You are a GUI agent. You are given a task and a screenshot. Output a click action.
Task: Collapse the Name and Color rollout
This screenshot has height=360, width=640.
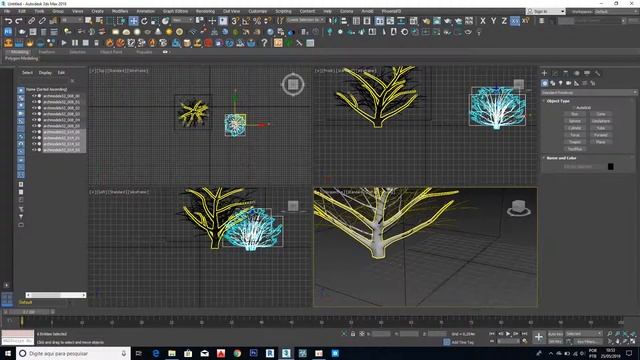[x=561, y=158]
